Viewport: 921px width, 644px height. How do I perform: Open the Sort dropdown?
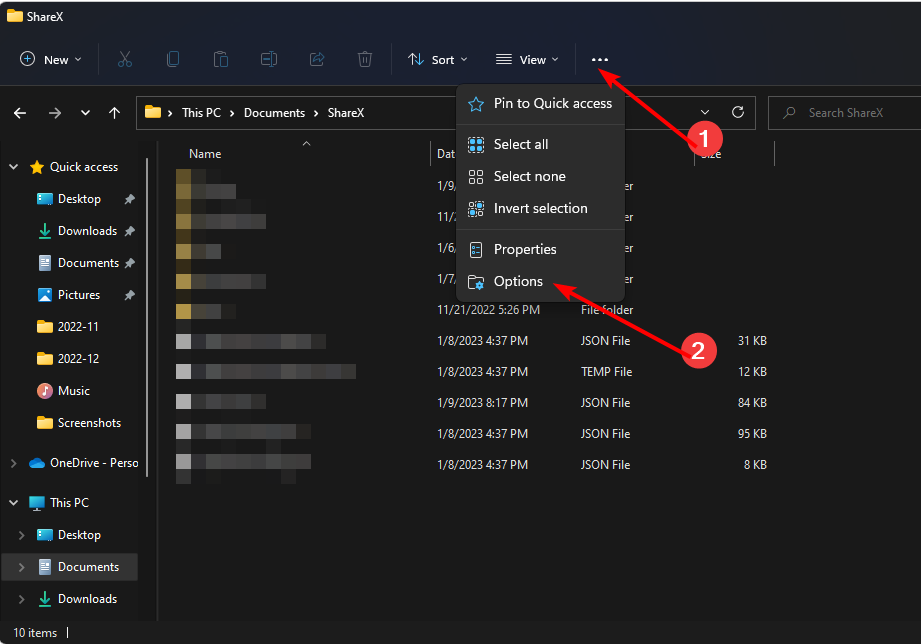tap(438, 59)
